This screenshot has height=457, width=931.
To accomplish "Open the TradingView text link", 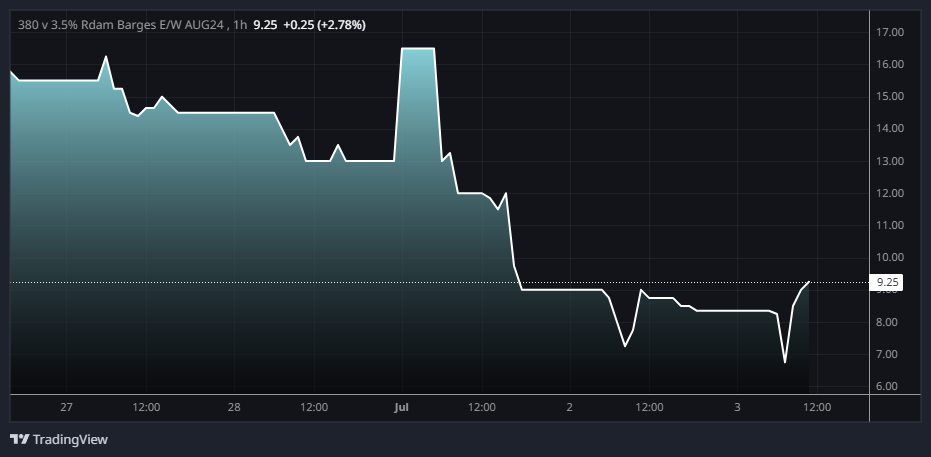I will point(70,439).
